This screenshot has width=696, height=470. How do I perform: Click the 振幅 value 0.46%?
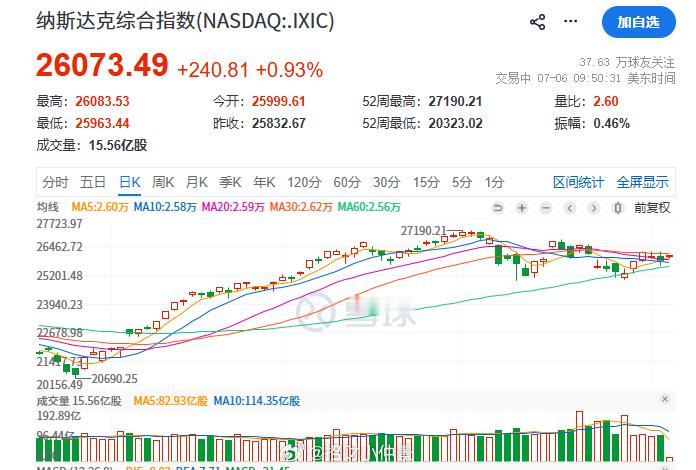(612, 123)
